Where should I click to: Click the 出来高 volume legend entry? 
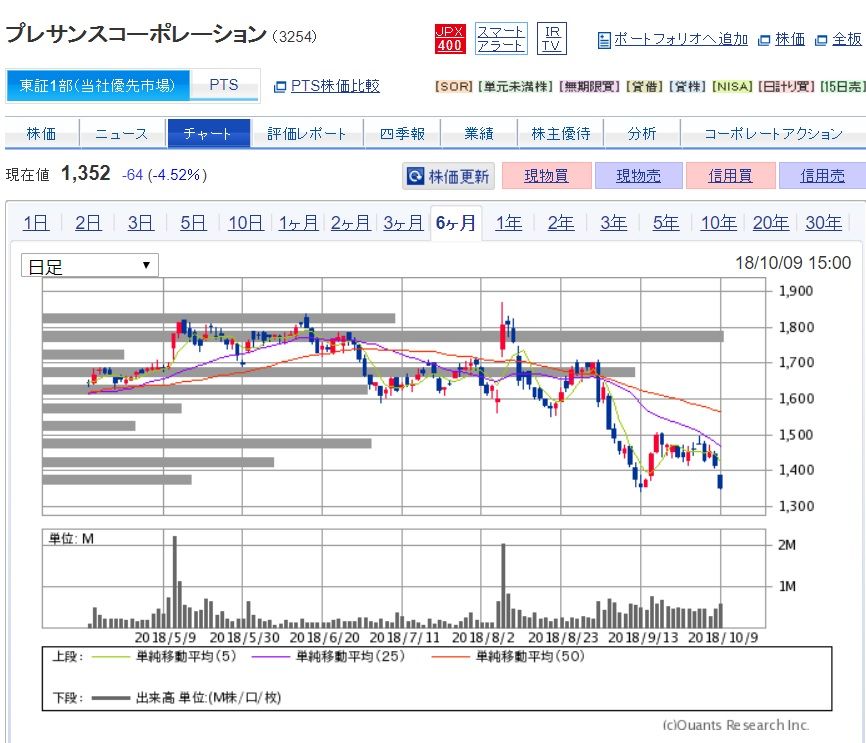coord(187,698)
